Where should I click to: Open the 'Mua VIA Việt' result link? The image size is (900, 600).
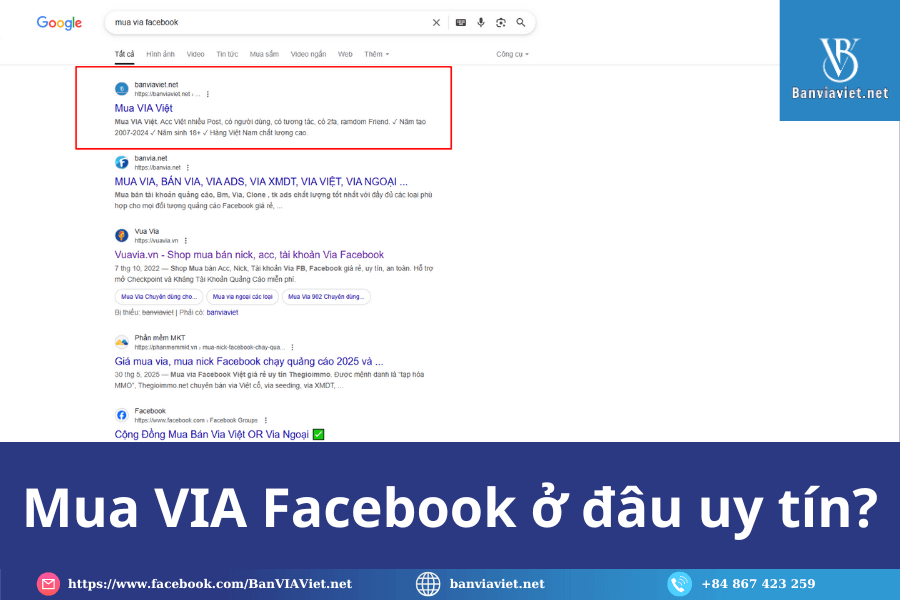pos(143,108)
